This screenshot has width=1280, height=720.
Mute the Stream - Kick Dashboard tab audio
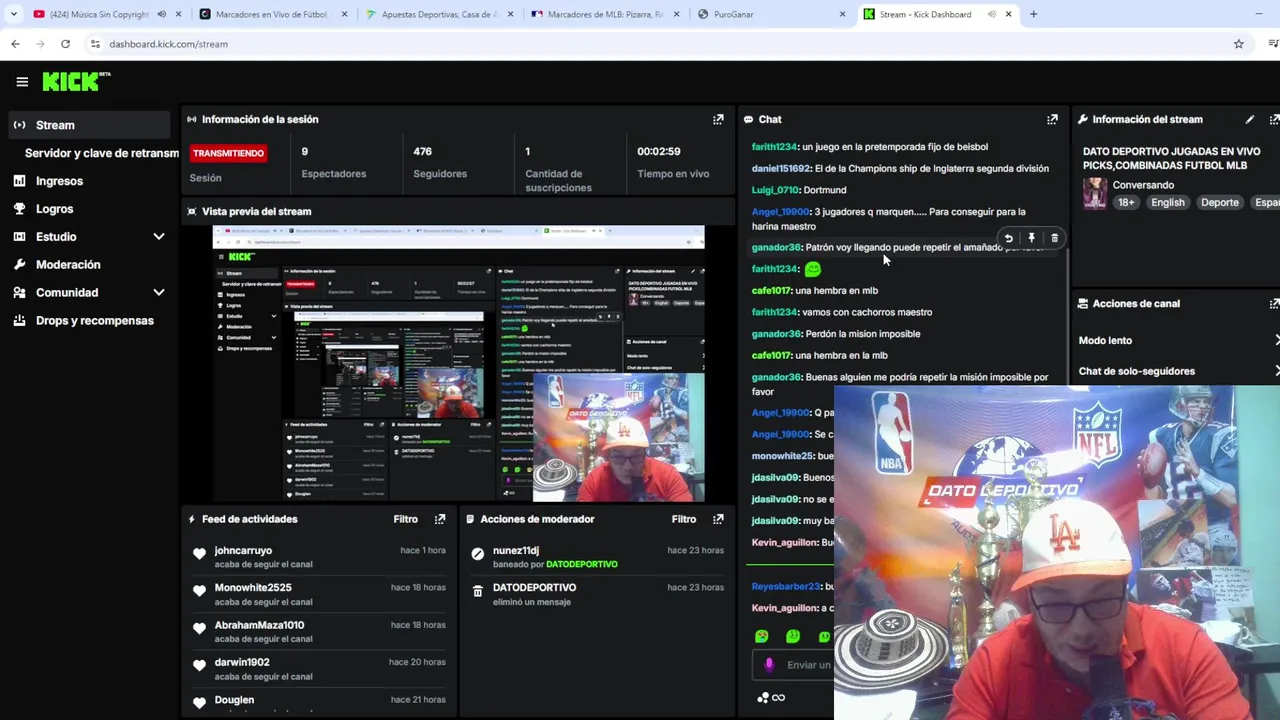coord(991,14)
